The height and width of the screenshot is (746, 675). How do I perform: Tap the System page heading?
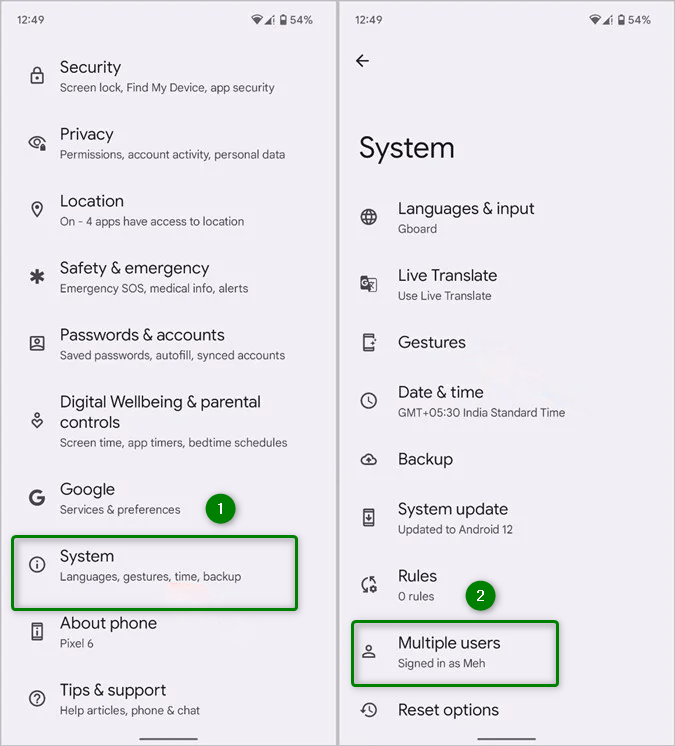pos(407,148)
